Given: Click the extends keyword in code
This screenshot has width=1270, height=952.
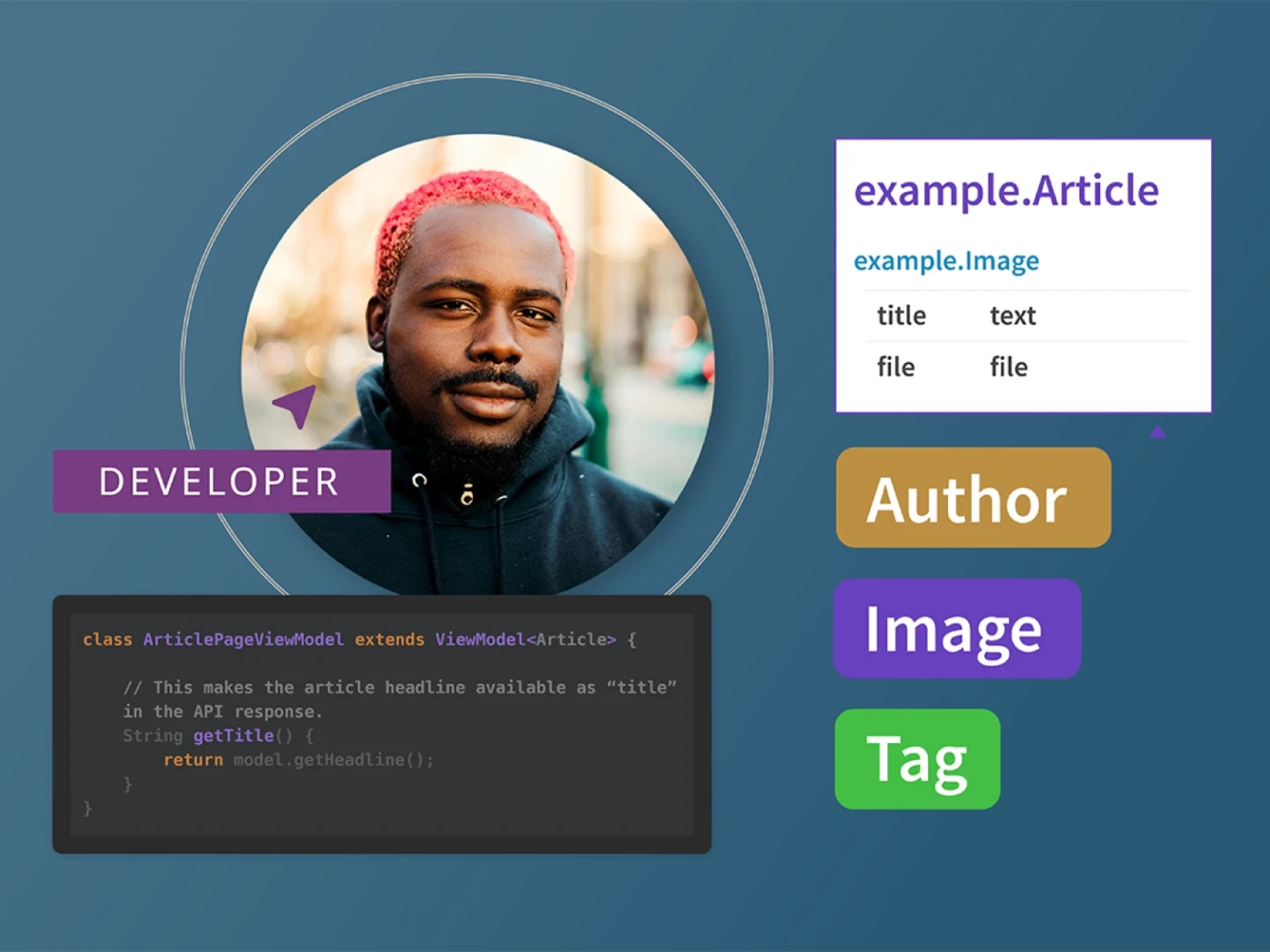Looking at the screenshot, I should tap(389, 639).
